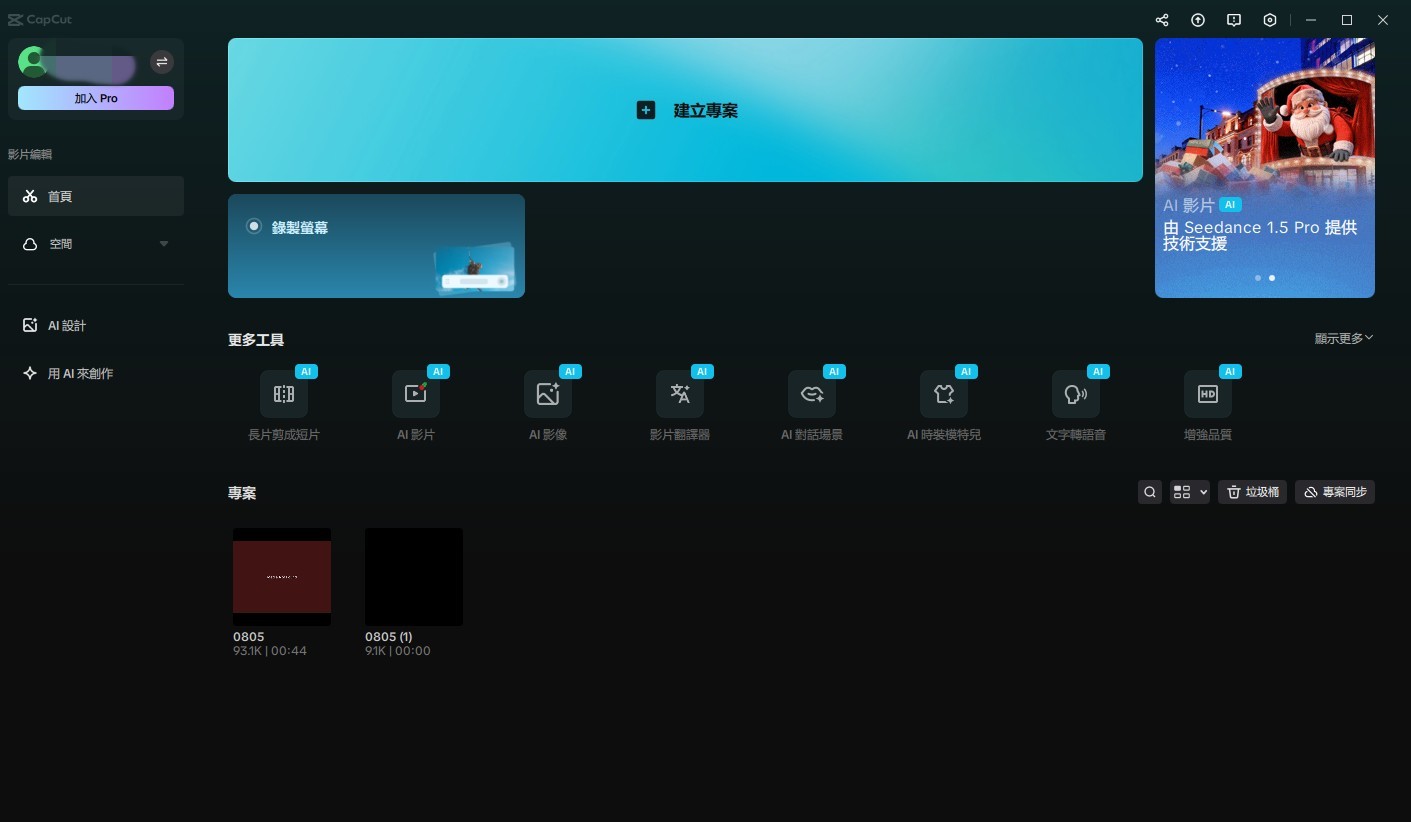Open the feedback message icon

(x=1234, y=20)
